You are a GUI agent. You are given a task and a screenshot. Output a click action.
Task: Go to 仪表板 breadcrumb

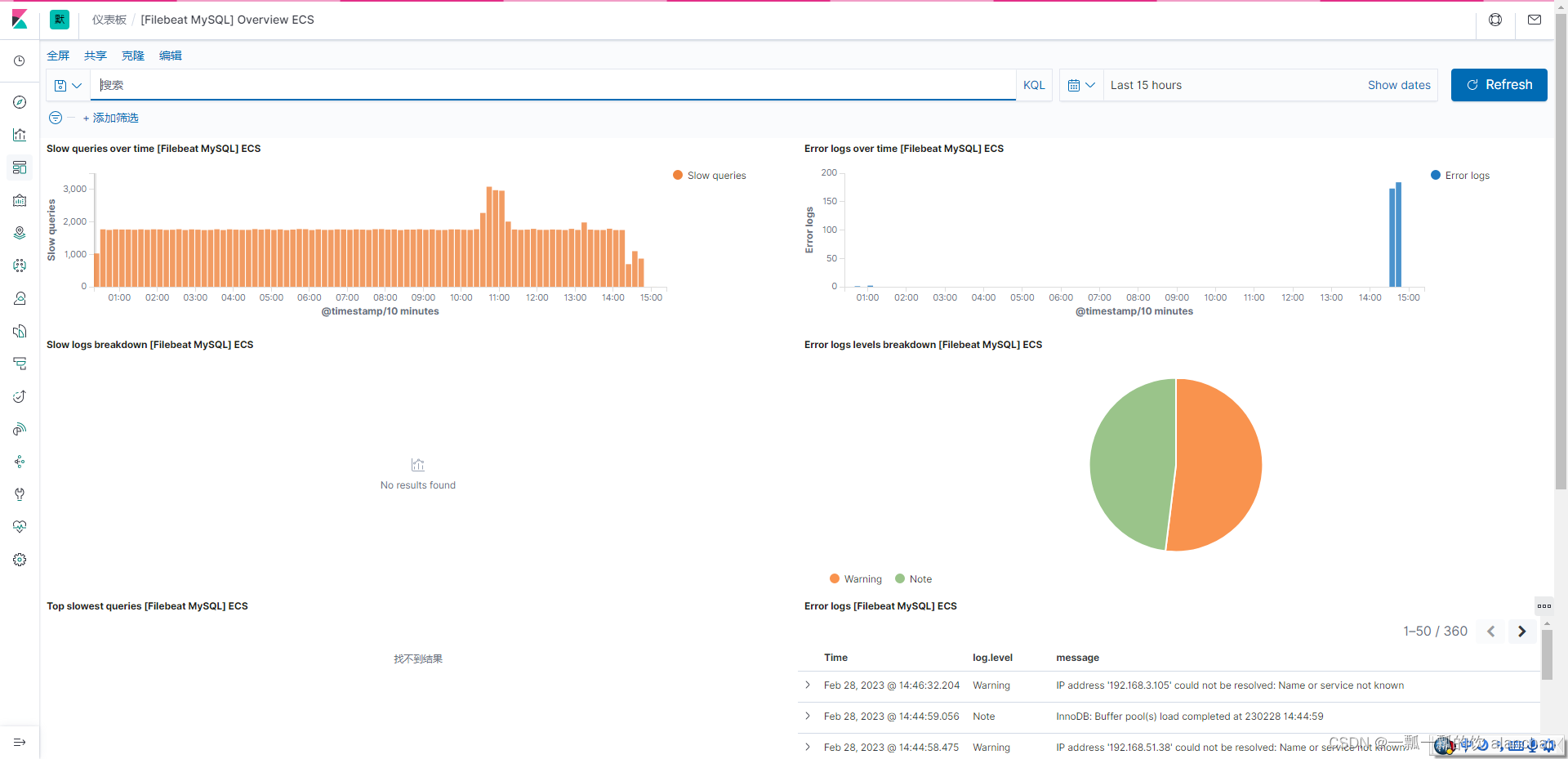[x=109, y=20]
